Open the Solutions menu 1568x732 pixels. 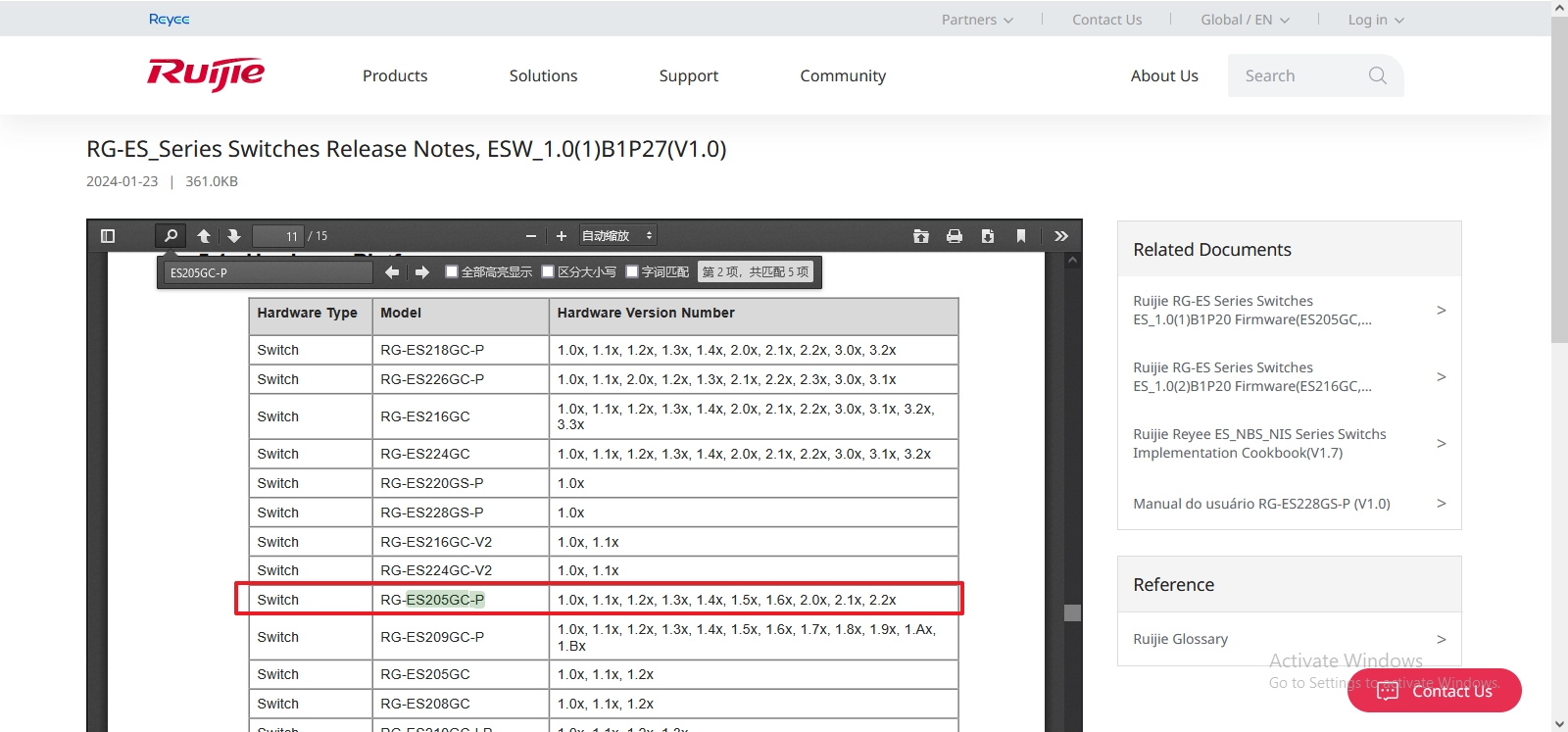pos(543,75)
